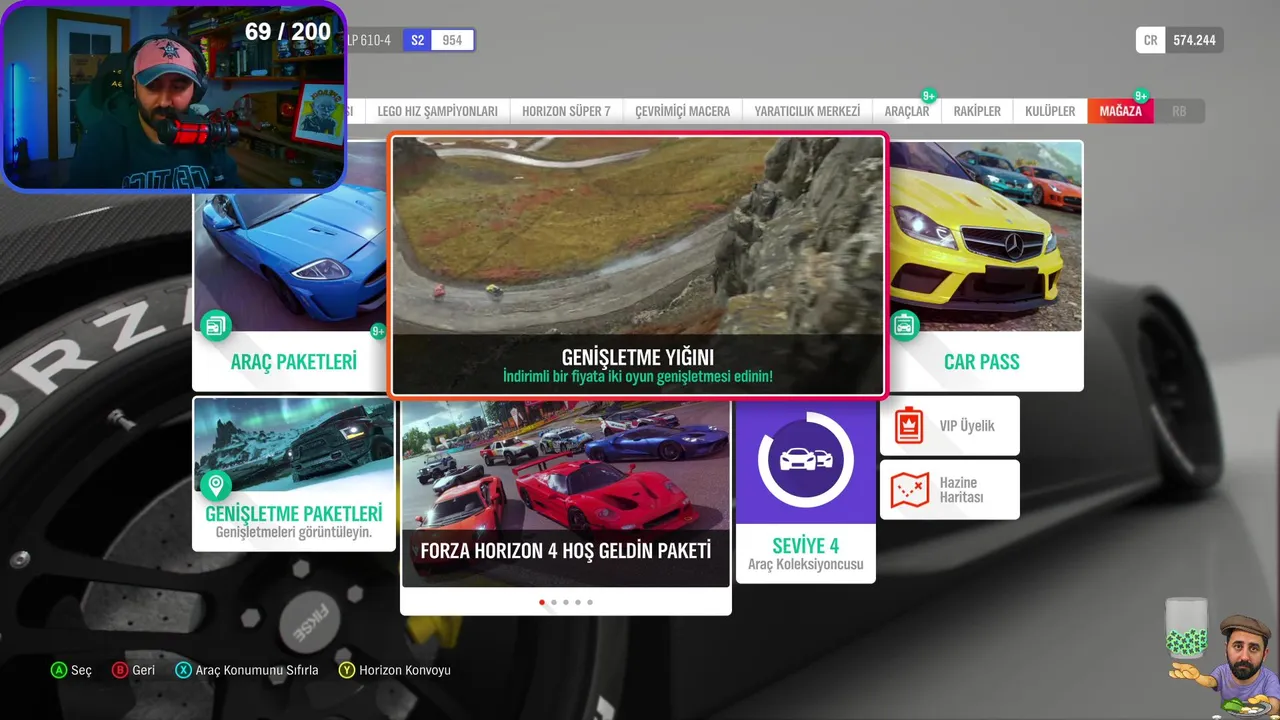This screenshot has width=1280, height=720.
Task: Click the Y Horizon Konvoyu prompt
Action: (395, 670)
